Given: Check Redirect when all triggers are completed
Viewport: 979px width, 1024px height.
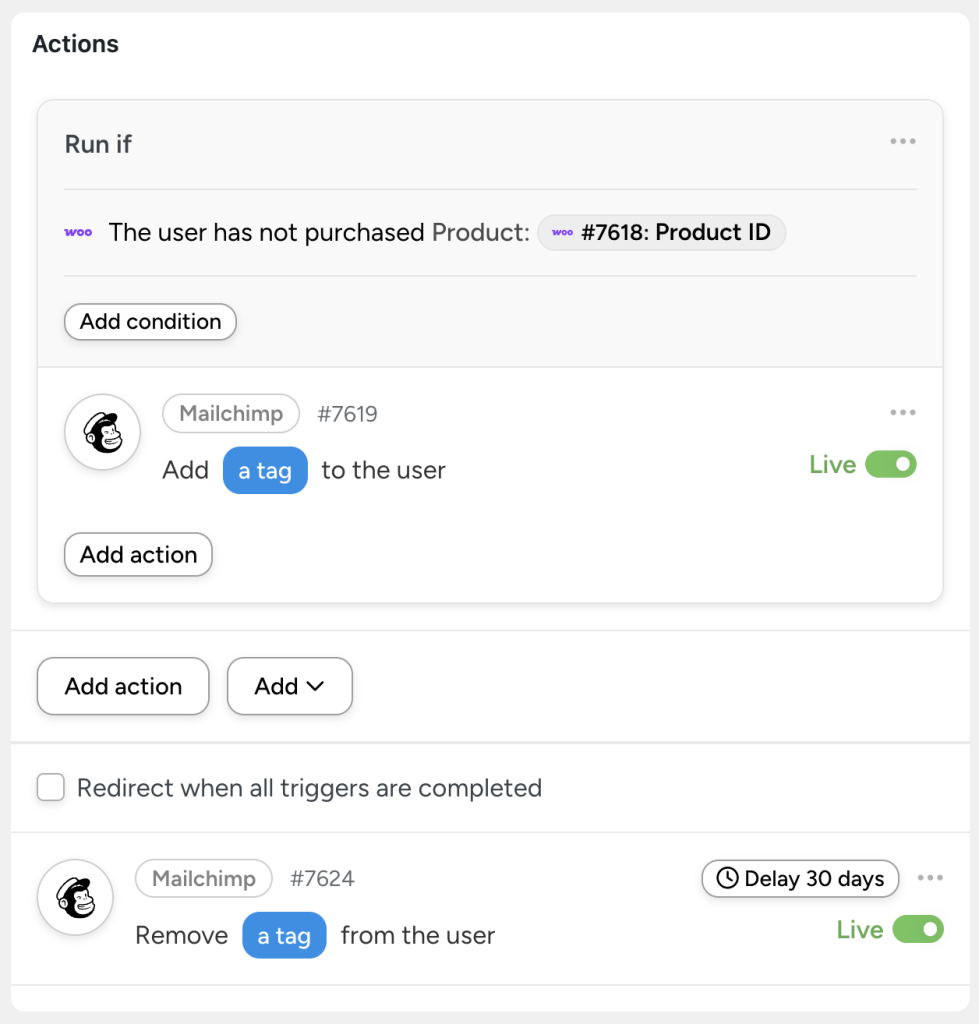Looking at the screenshot, I should [x=50, y=788].
